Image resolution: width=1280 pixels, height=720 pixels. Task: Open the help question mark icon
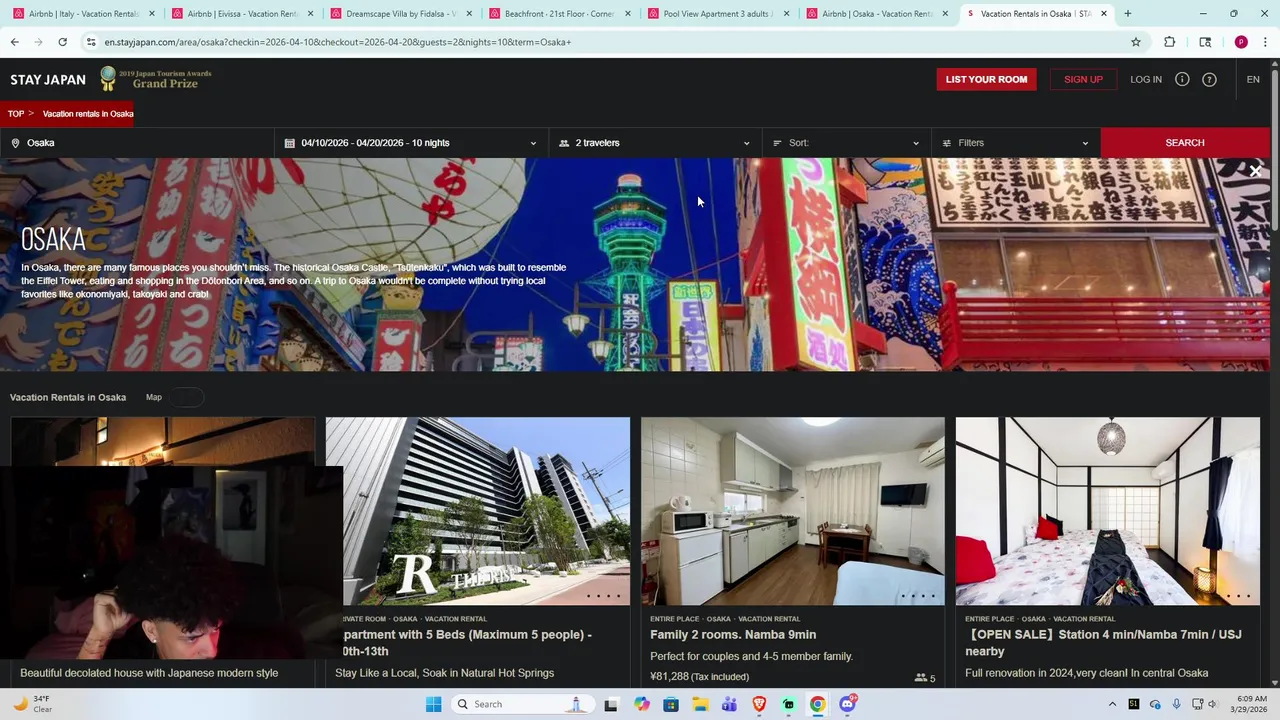point(1209,79)
